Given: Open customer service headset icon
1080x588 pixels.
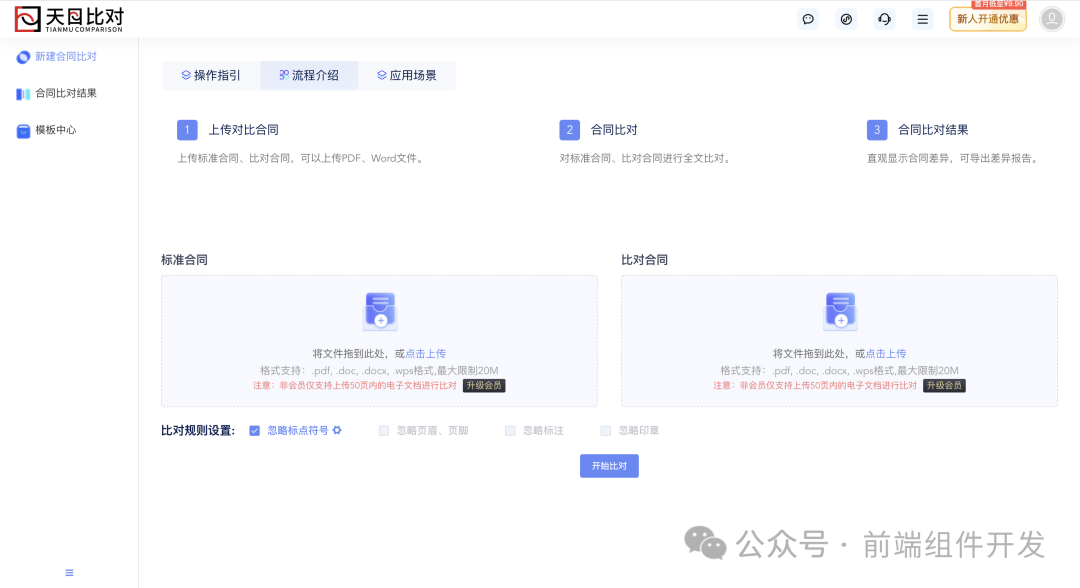Looking at the screenshot, I should click(x=884, y=19).
